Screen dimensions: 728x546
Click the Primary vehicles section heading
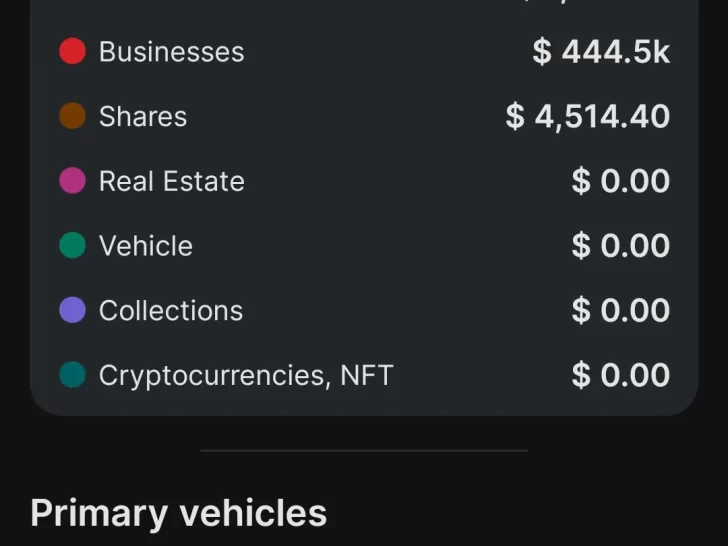tap(178, 513)
